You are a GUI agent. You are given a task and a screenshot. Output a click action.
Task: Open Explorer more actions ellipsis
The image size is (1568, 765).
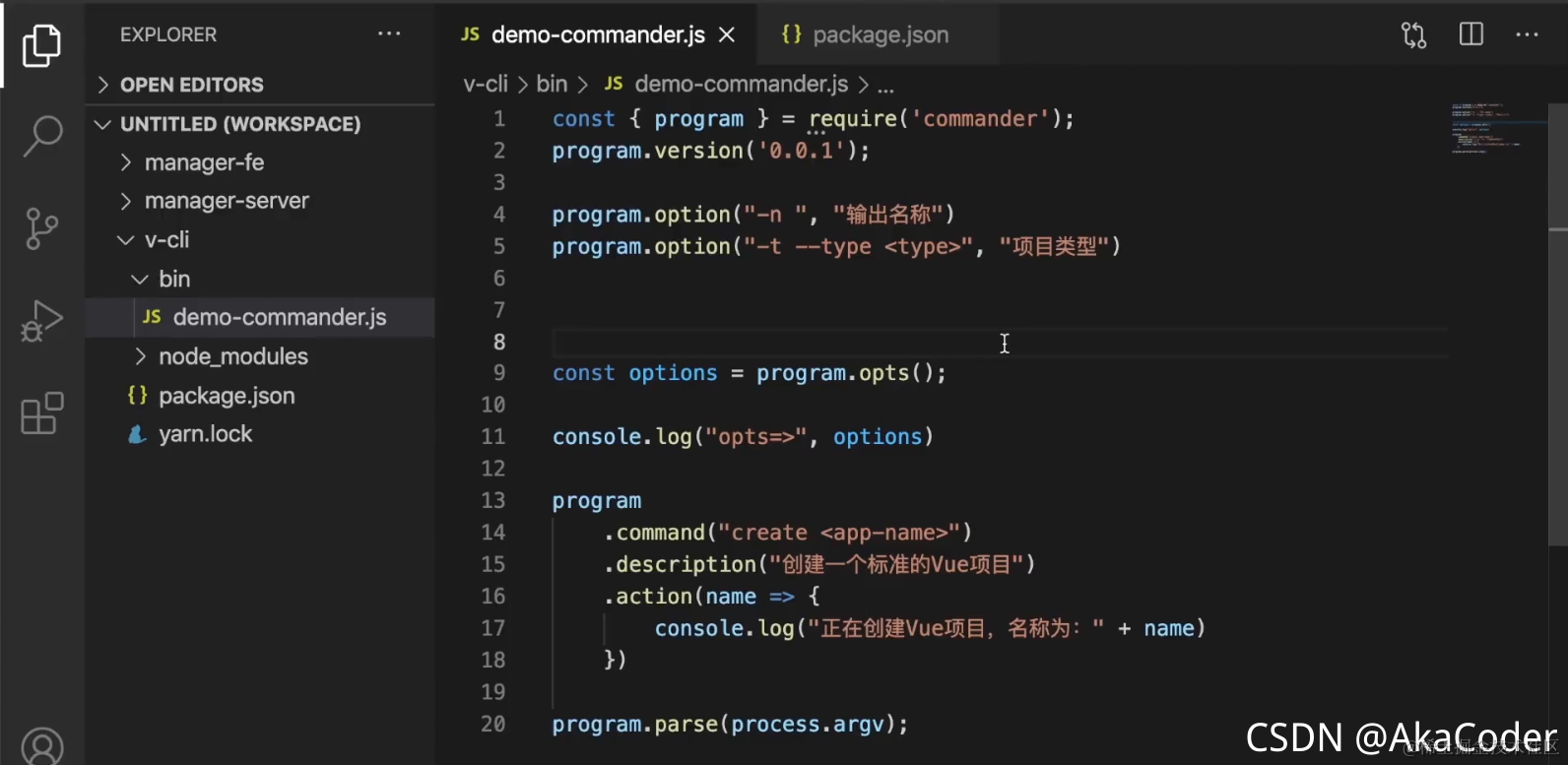(389, 34)
